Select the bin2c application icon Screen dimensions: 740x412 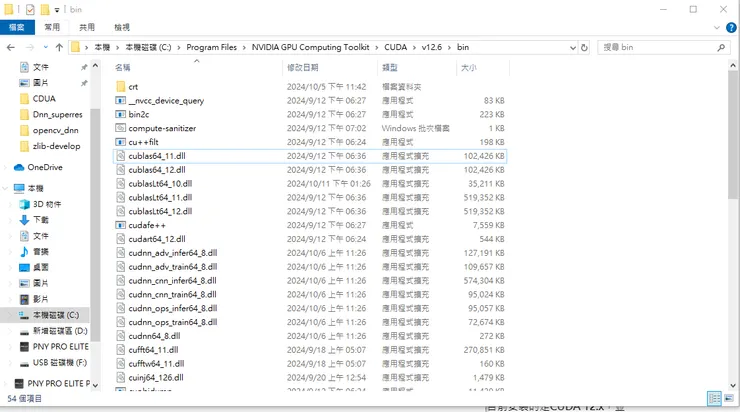120,114
